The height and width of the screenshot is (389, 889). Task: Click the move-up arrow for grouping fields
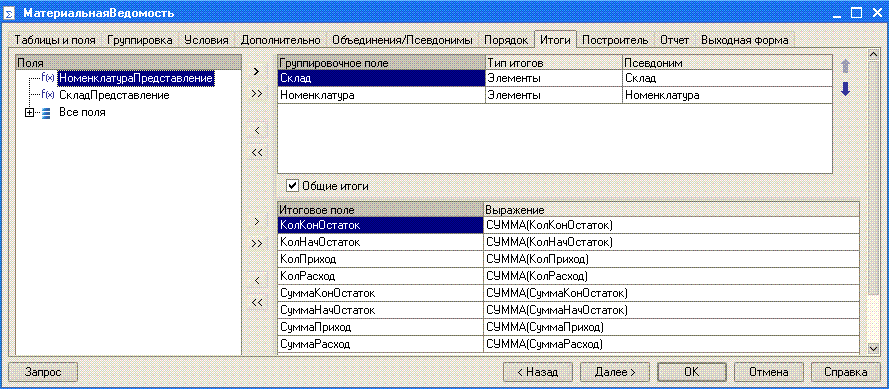[x=845, y=66]
